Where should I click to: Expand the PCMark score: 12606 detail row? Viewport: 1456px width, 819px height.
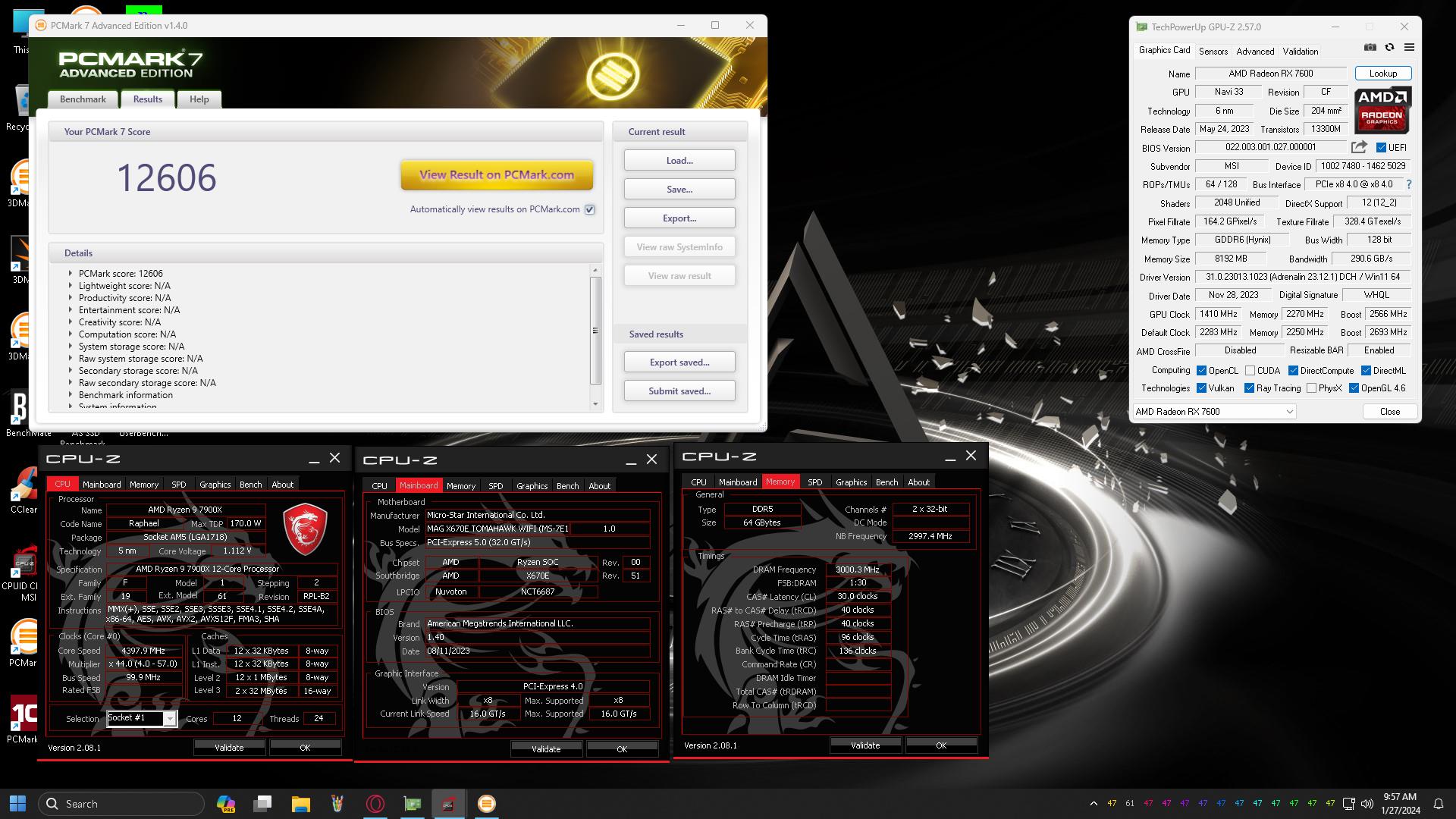[x=71, y=274]
